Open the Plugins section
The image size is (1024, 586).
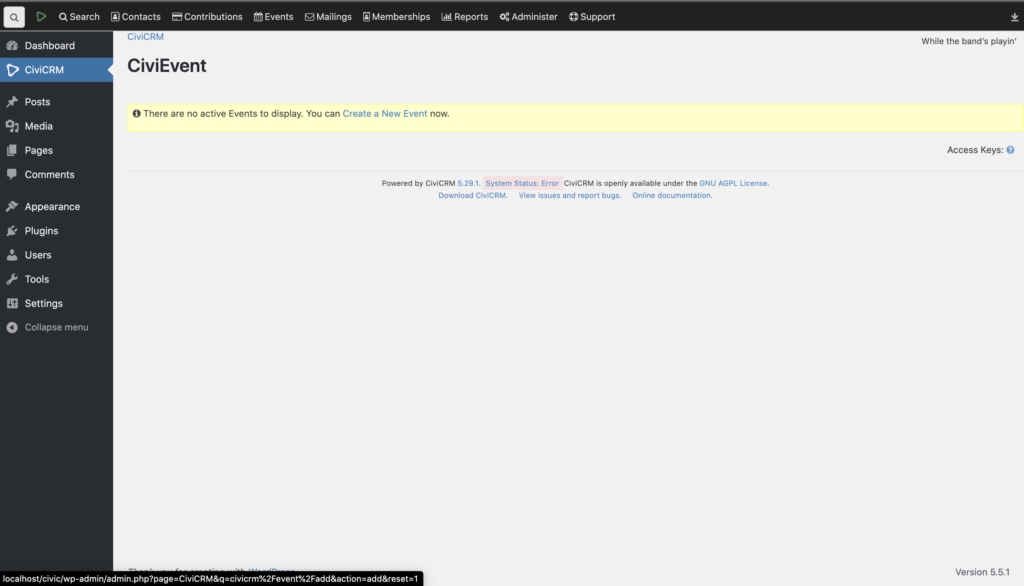pos(56,231)
